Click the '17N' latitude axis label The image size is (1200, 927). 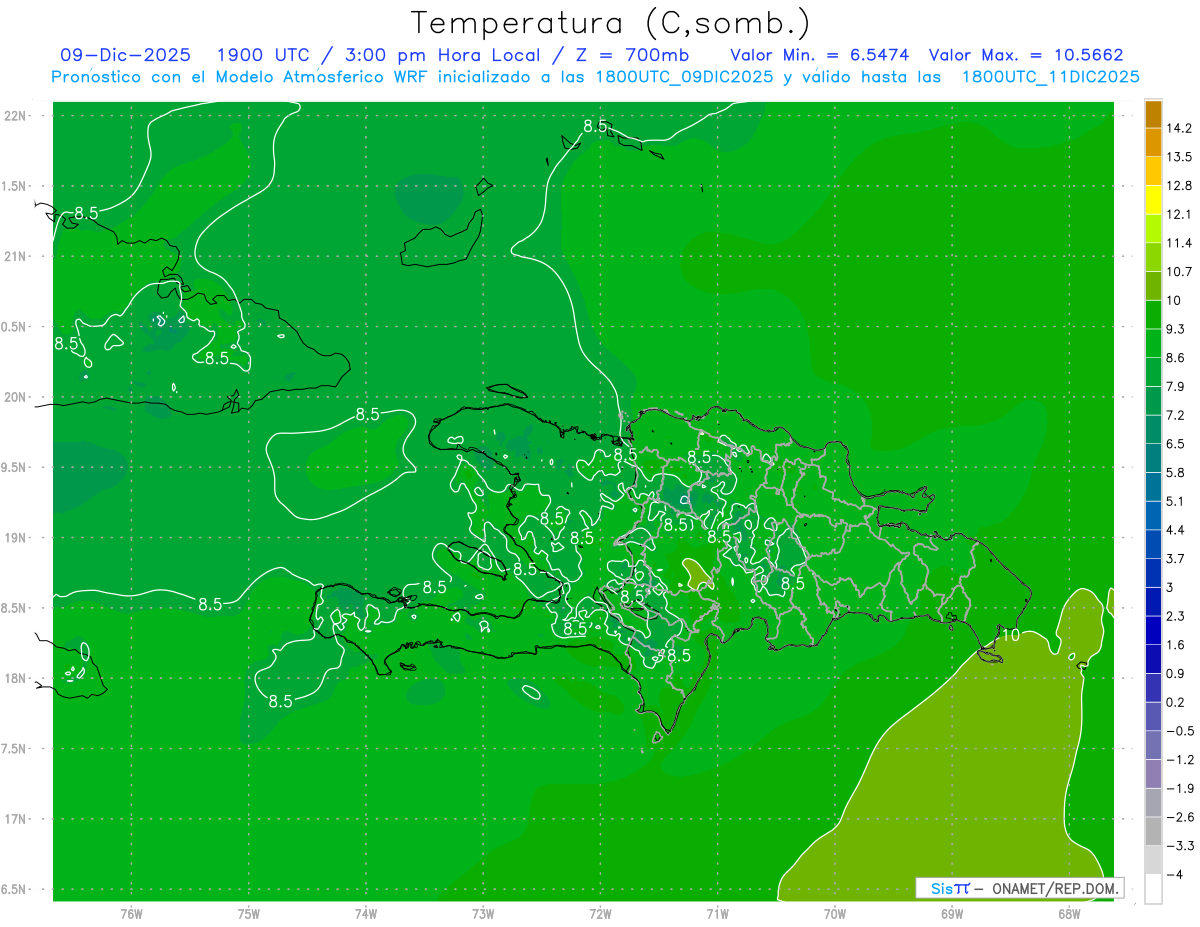[x=15, y=819]
